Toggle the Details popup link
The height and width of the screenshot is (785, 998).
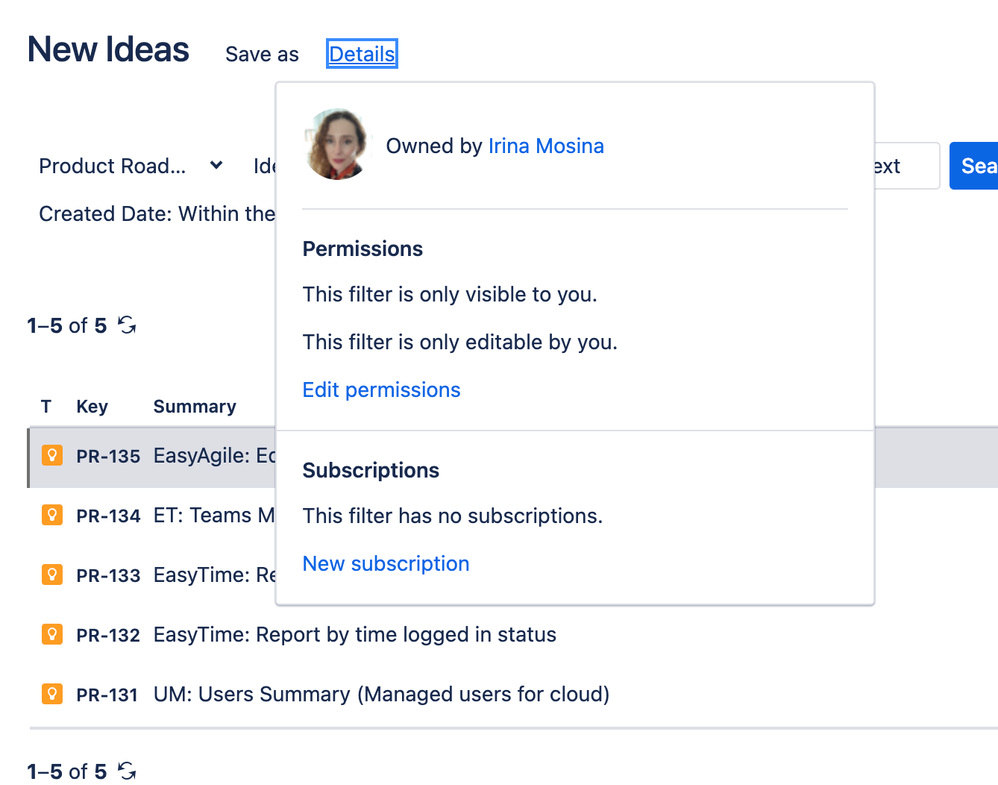(362, 54)
